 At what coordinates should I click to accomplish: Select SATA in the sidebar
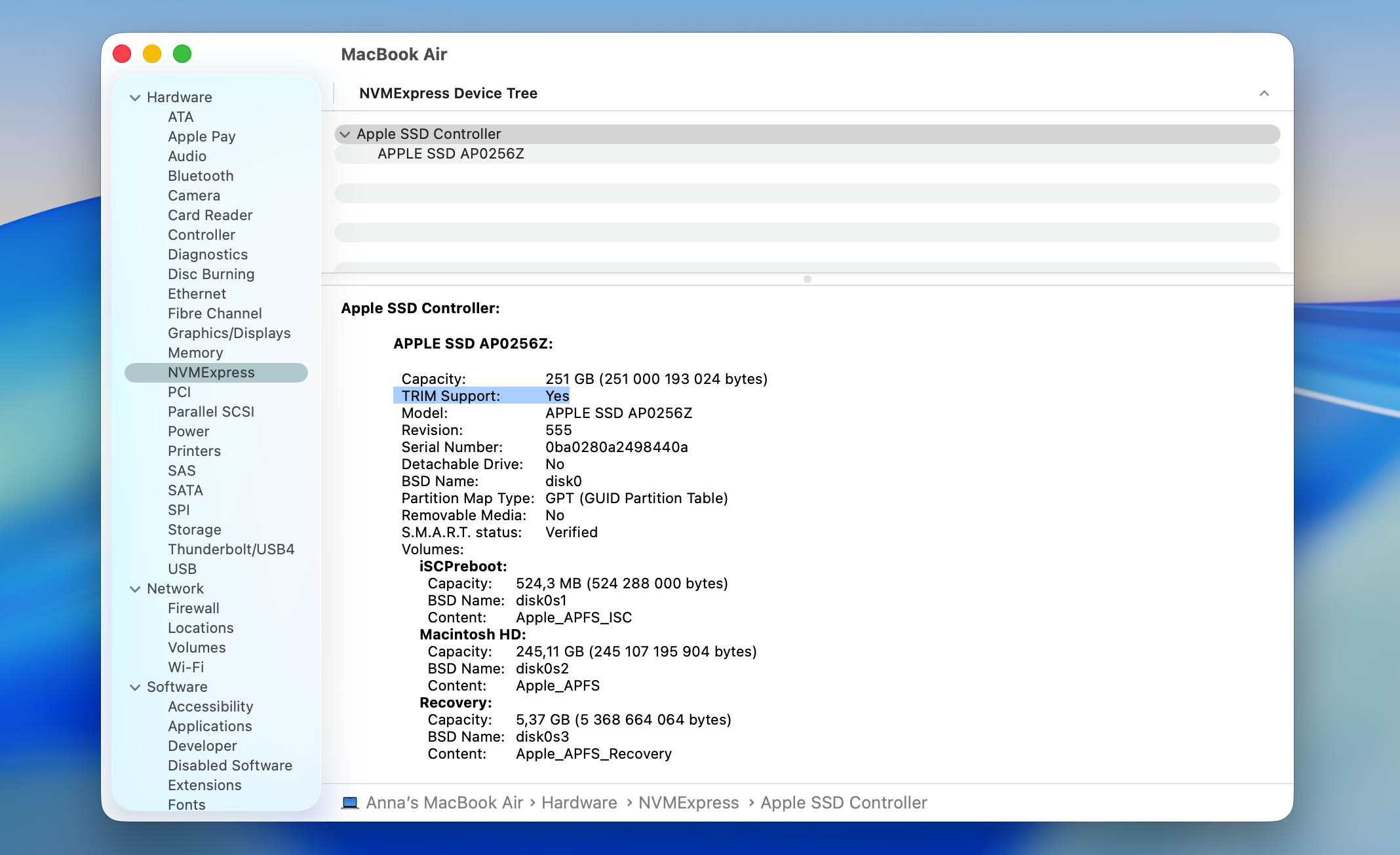(185, 491)
